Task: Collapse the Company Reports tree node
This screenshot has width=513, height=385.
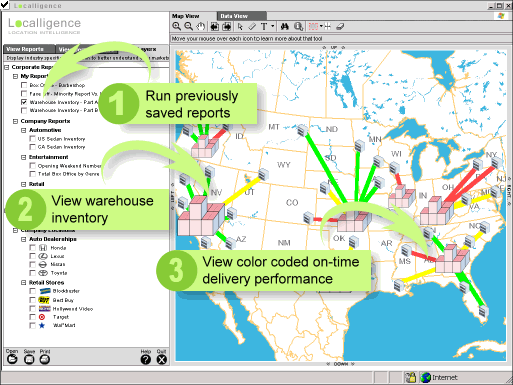Action: click(x=15, y=121)
